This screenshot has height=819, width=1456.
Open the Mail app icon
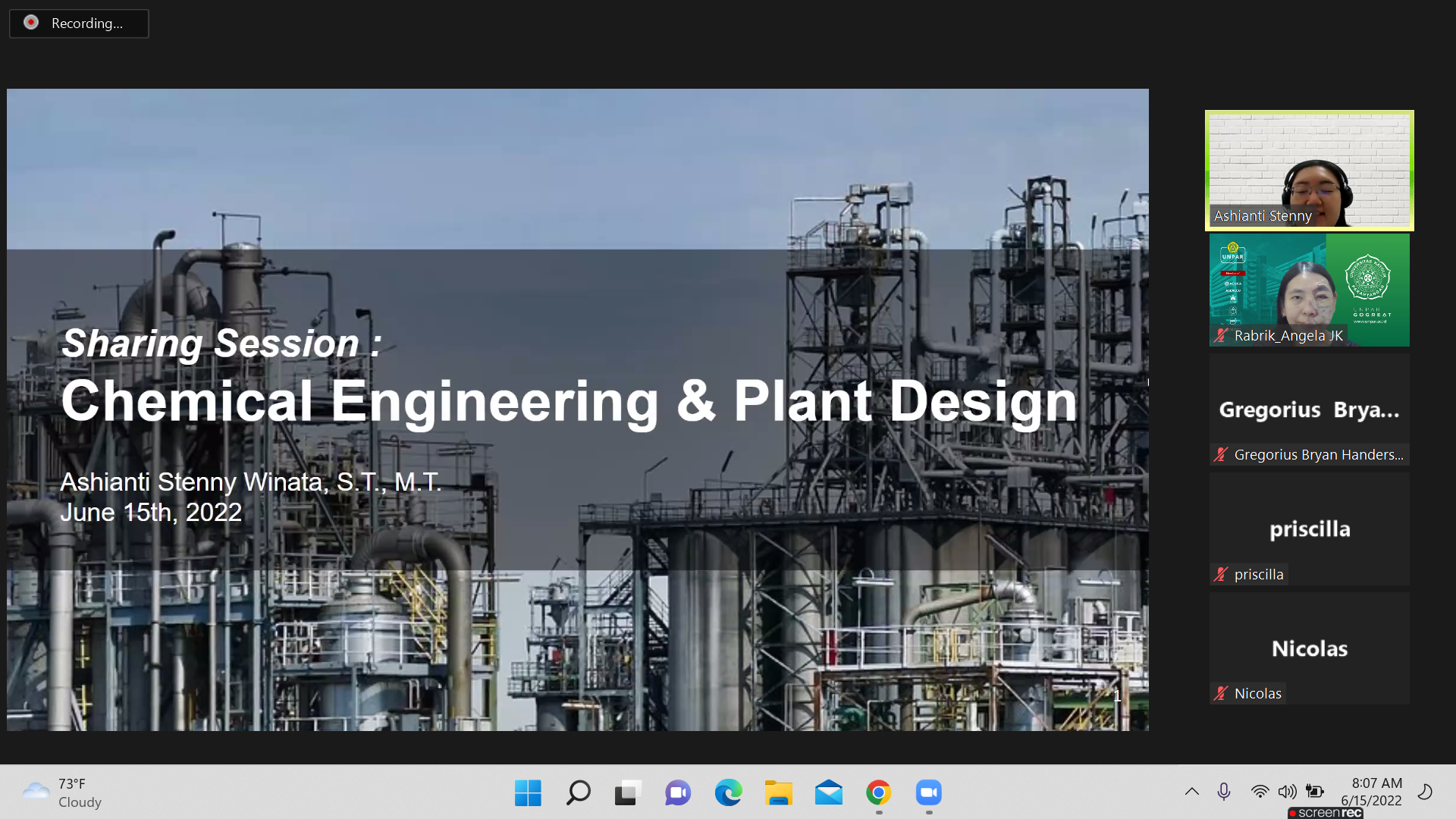pyautogui.click(x=828, y=793)
